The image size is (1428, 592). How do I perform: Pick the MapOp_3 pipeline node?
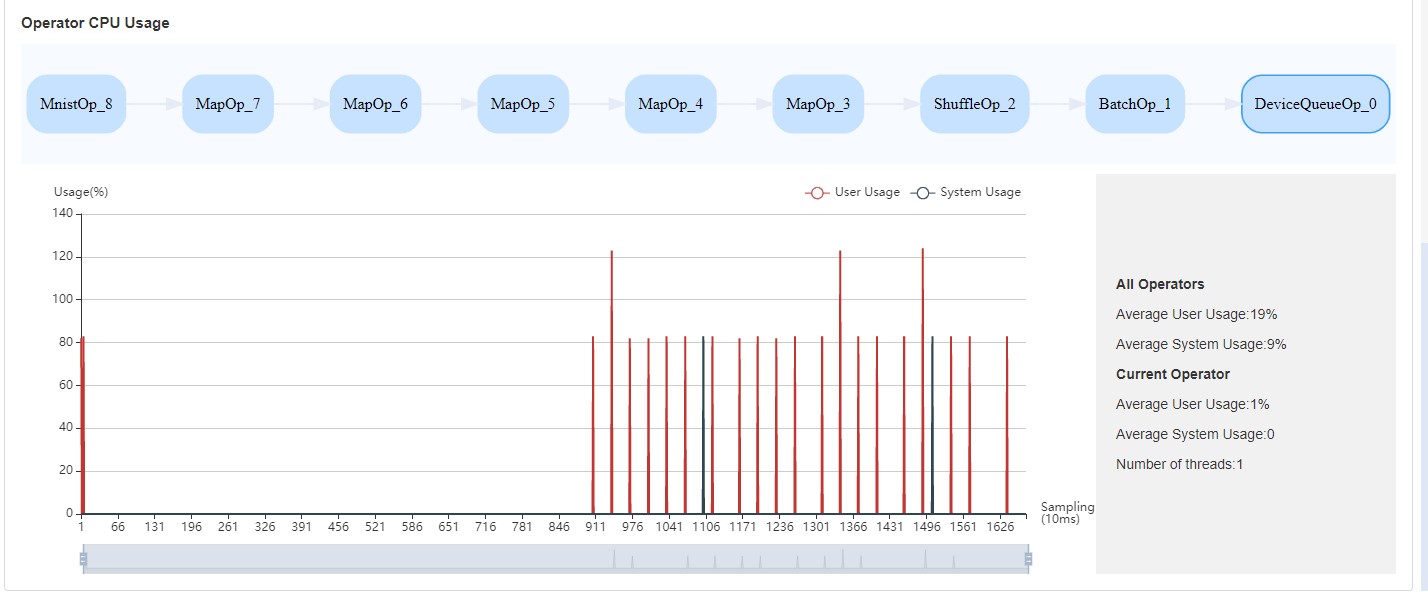click(x=818, y=104)
